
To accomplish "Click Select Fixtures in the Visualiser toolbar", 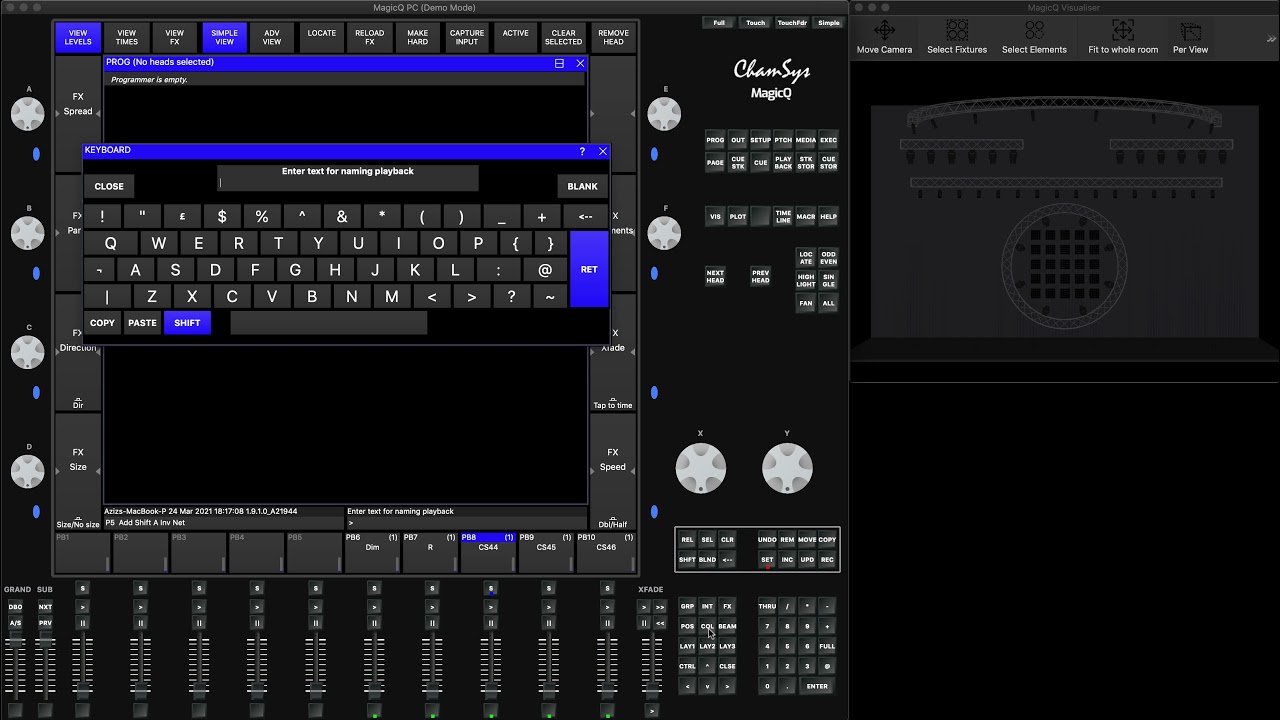I will [957, 37].
